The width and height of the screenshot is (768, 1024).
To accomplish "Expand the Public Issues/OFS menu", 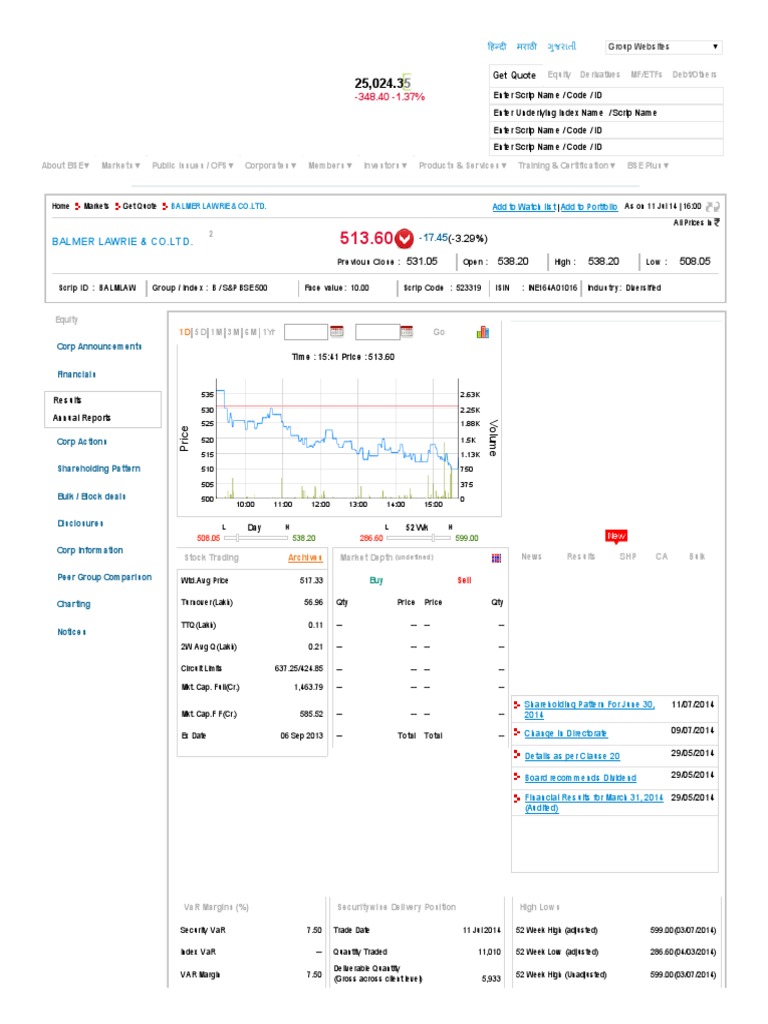I will click(x=193, y=166).
